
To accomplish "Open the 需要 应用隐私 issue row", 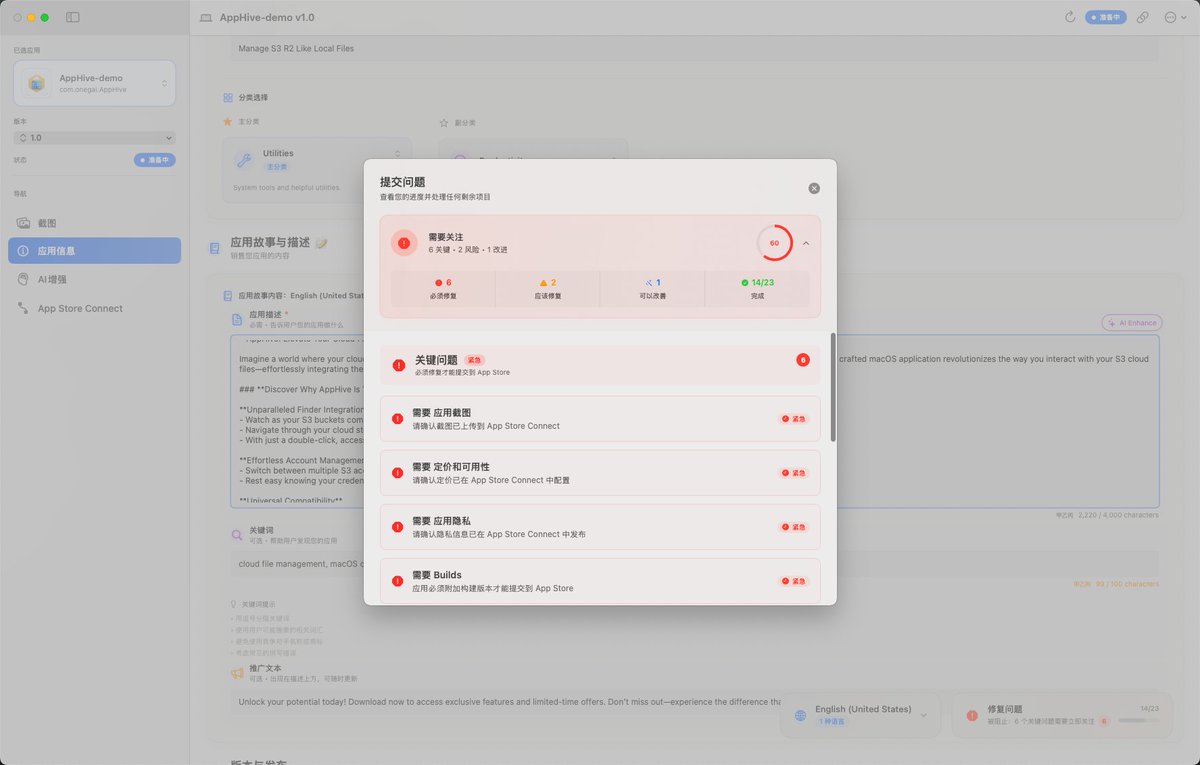I will 600,527.
